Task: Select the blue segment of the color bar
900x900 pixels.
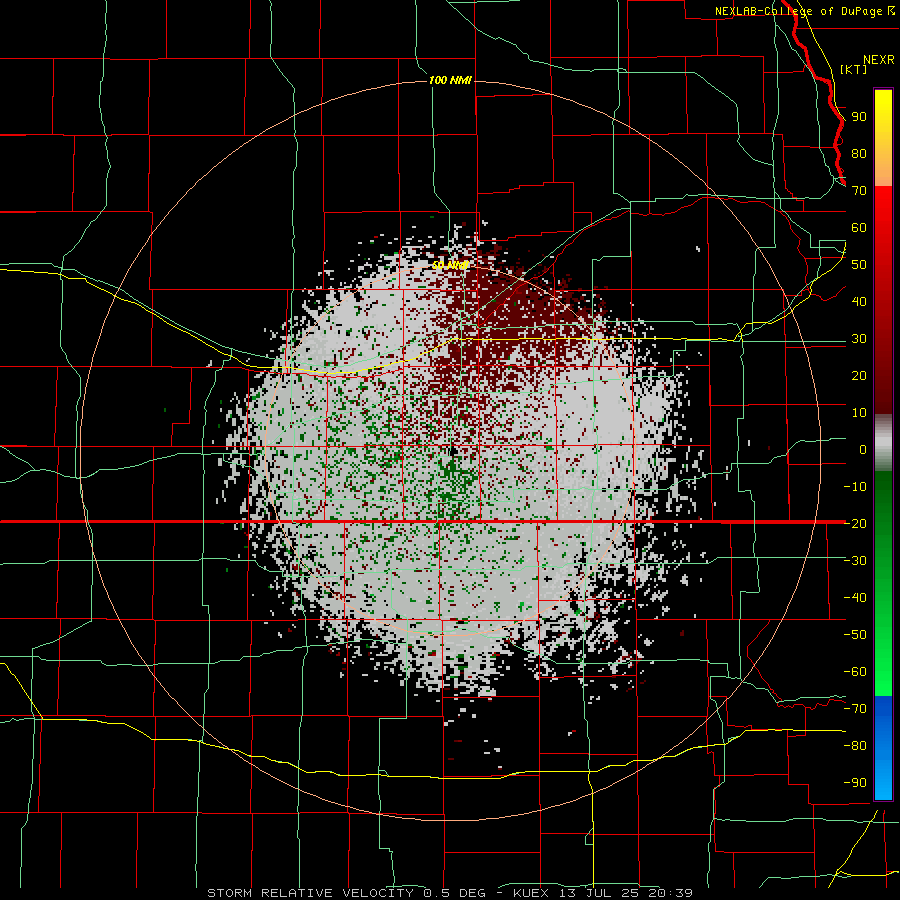Action: coord(883,748)
